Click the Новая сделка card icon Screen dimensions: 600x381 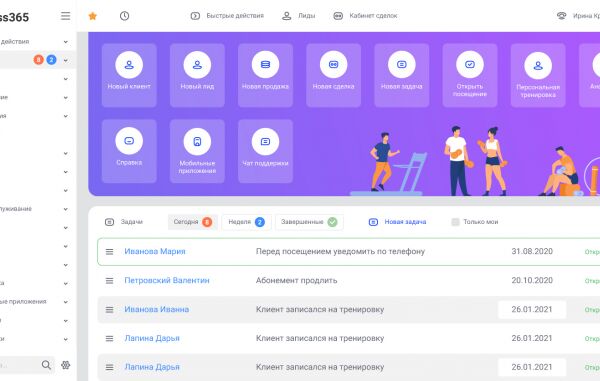[x=333, y=65]
